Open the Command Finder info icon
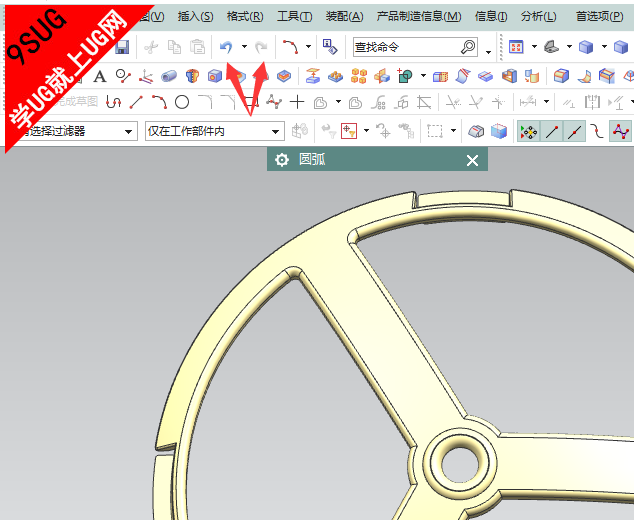Image resolution: width=634 pixels, height=520 pixels. coord(330,47)
